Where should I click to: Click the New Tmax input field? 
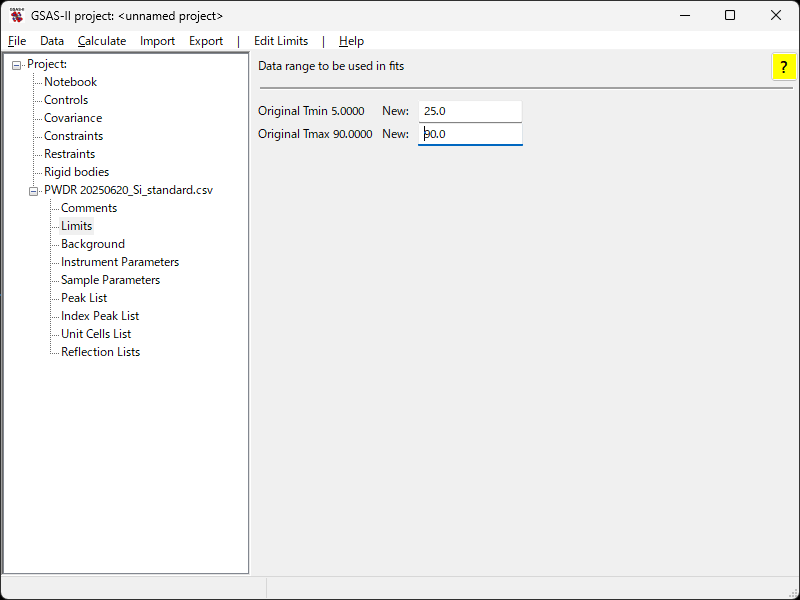click(470, 134)
